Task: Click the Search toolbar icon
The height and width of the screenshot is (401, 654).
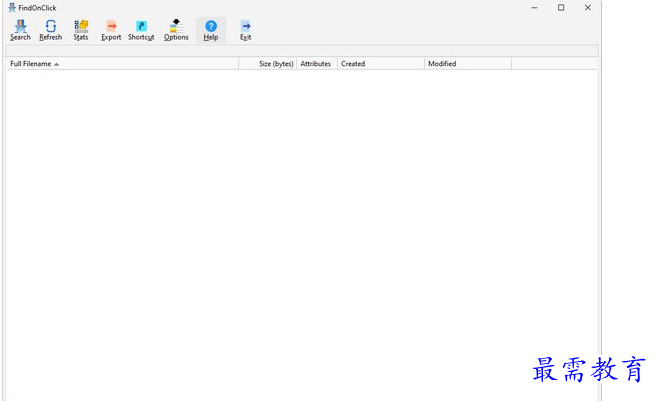Action: click(20, 30)
